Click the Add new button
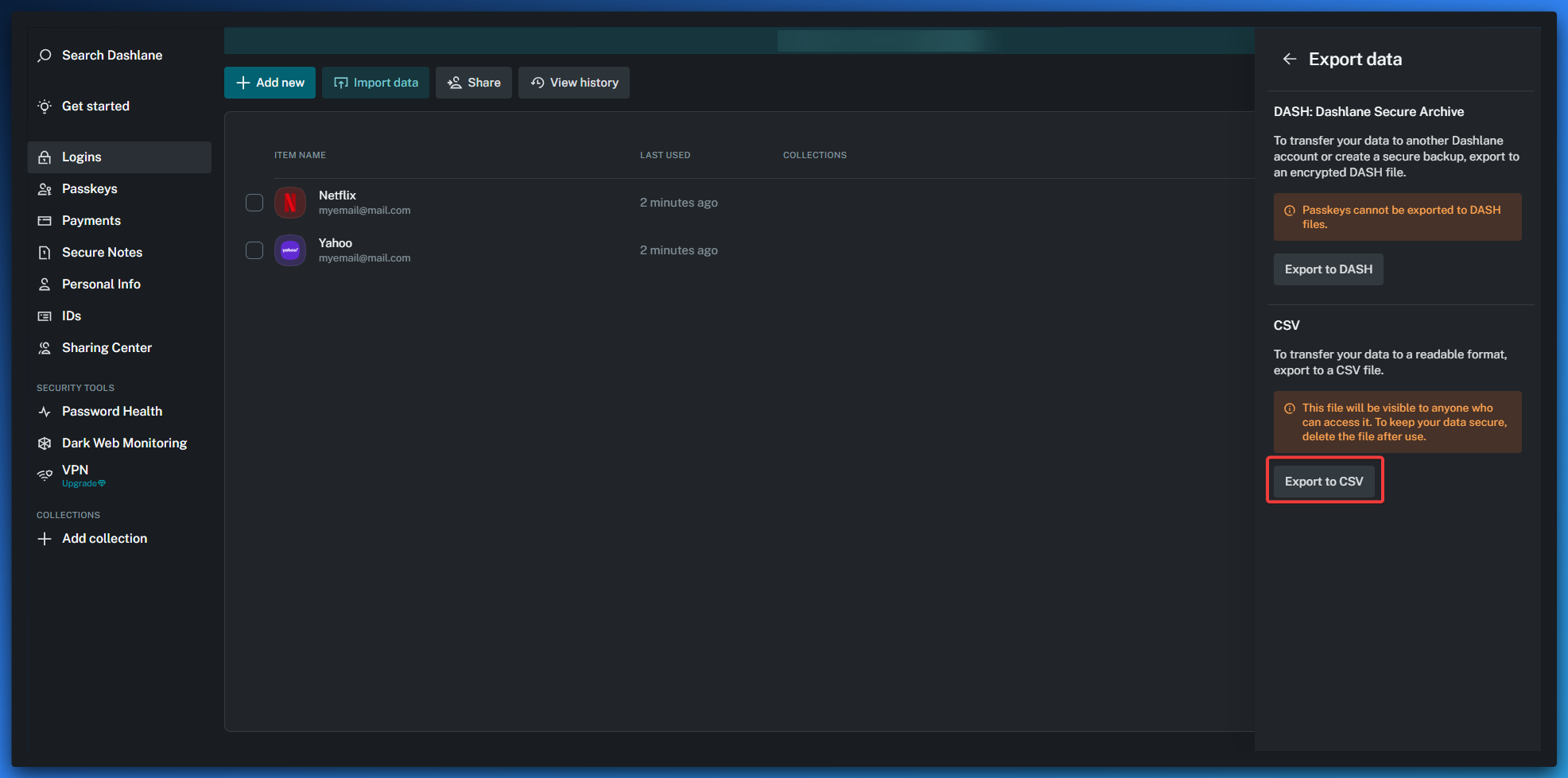Image resolution: width=1568 pixels, height=778 pixels. pyautogui.click(x=270, y=83)
